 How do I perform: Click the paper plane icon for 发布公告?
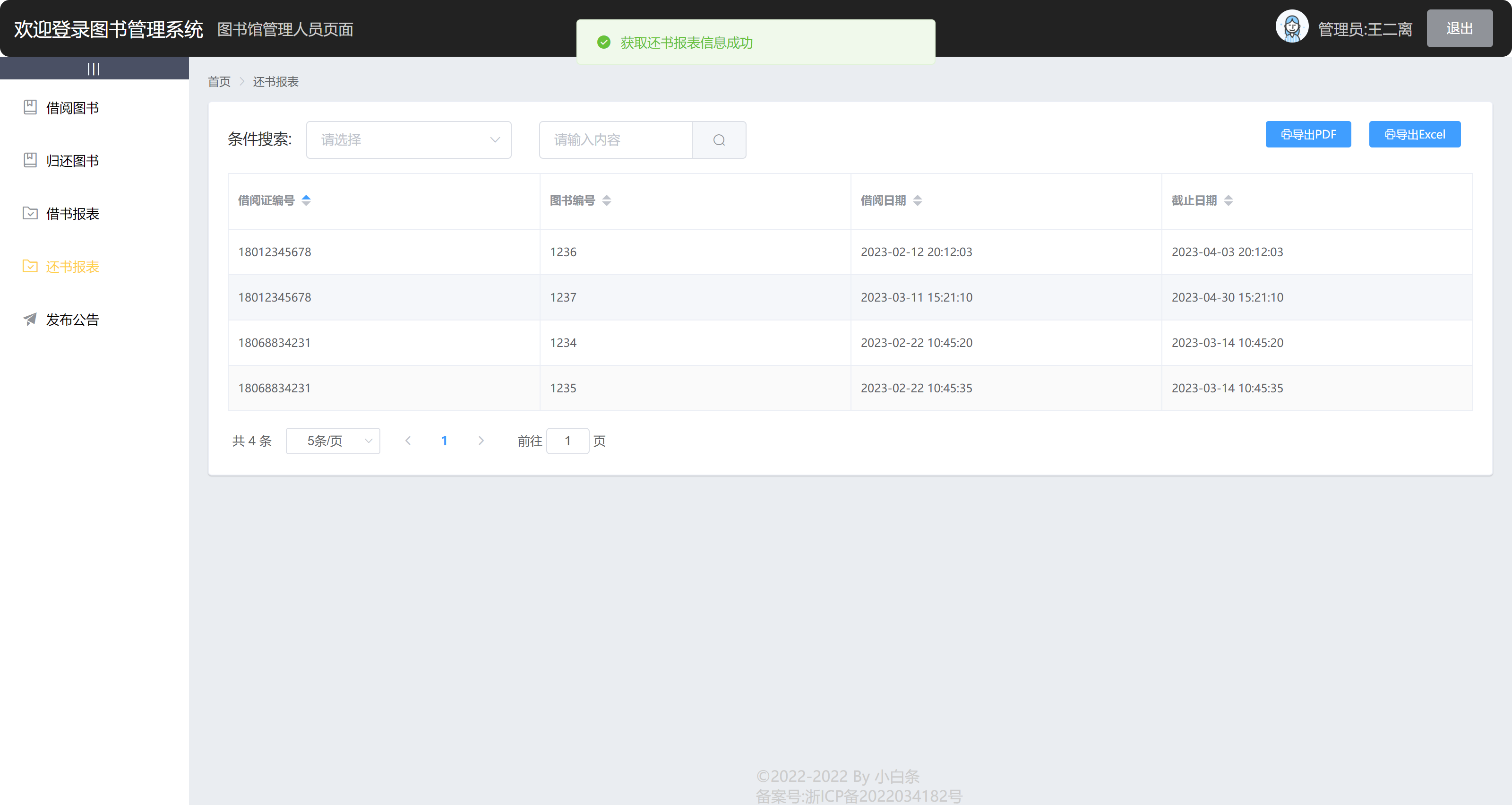(x=30, y=319)
